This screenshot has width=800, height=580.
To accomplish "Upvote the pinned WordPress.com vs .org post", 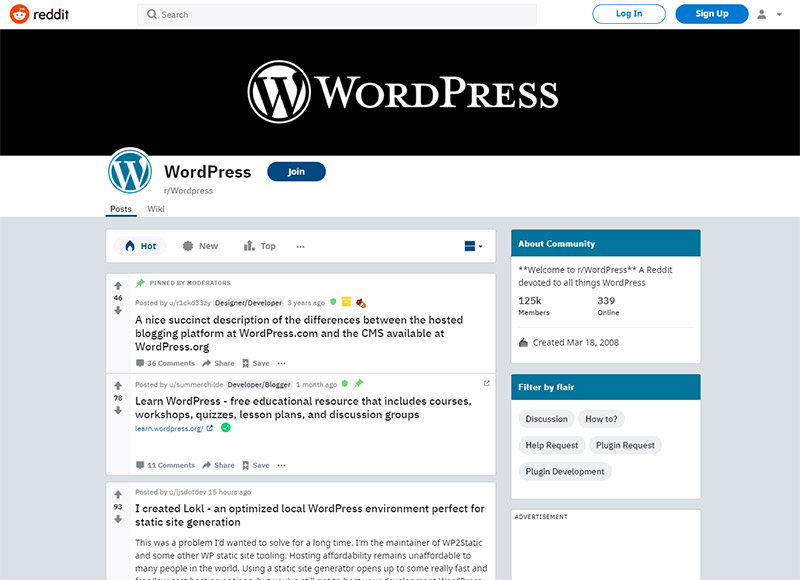I will (x=118, y=286).
